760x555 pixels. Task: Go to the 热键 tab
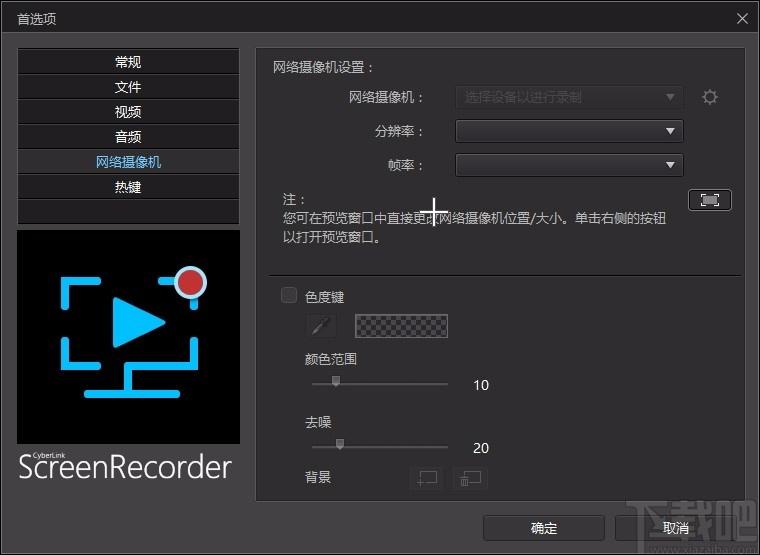pyautogui.click(x=128, y=187)
